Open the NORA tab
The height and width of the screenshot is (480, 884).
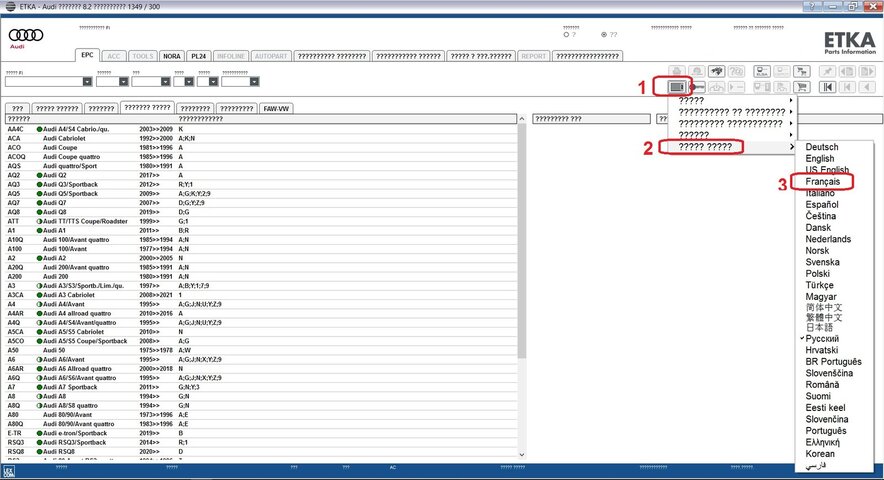[x=171, y=56]
